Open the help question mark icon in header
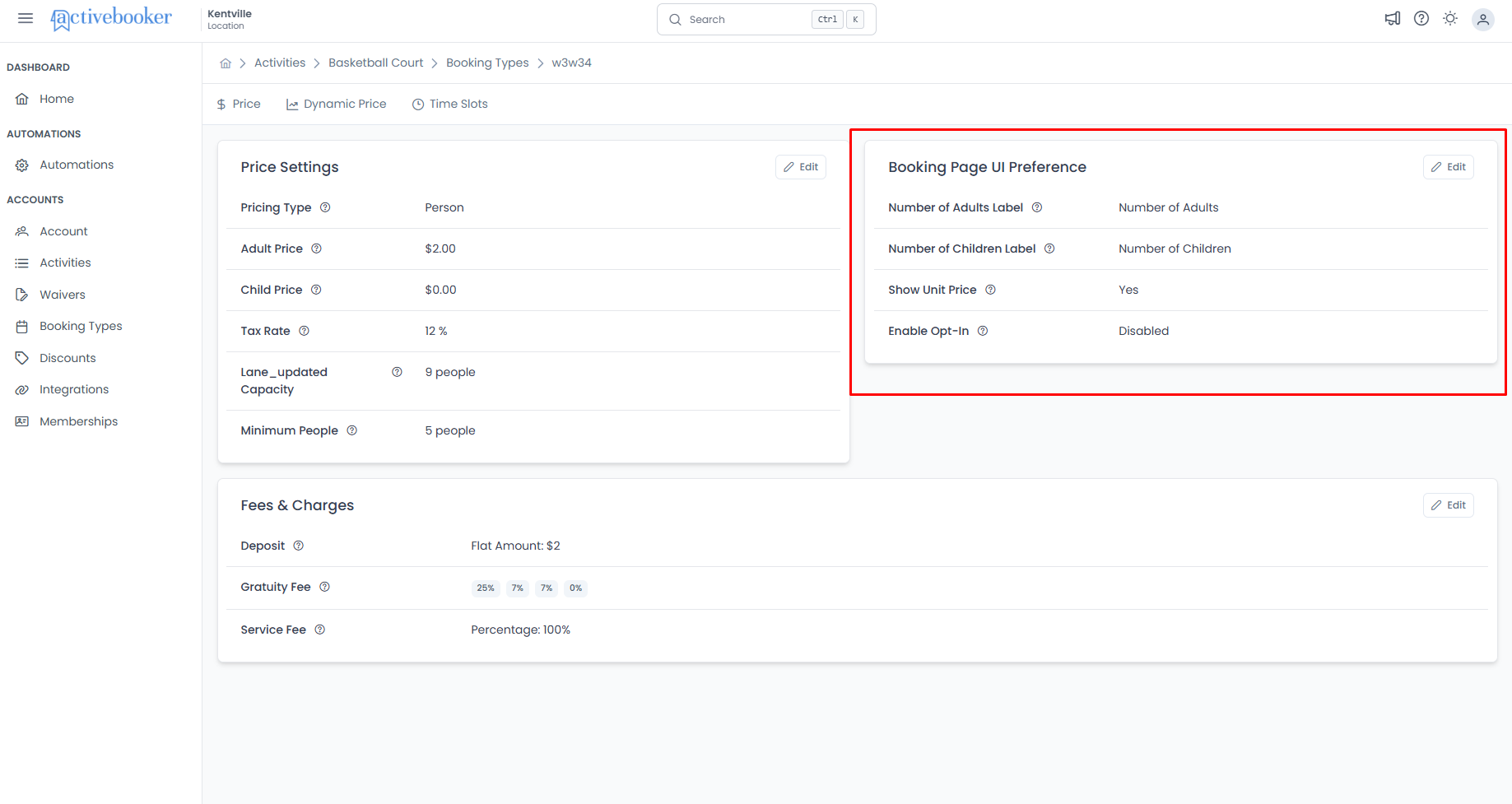 (x=1421, y=18)
